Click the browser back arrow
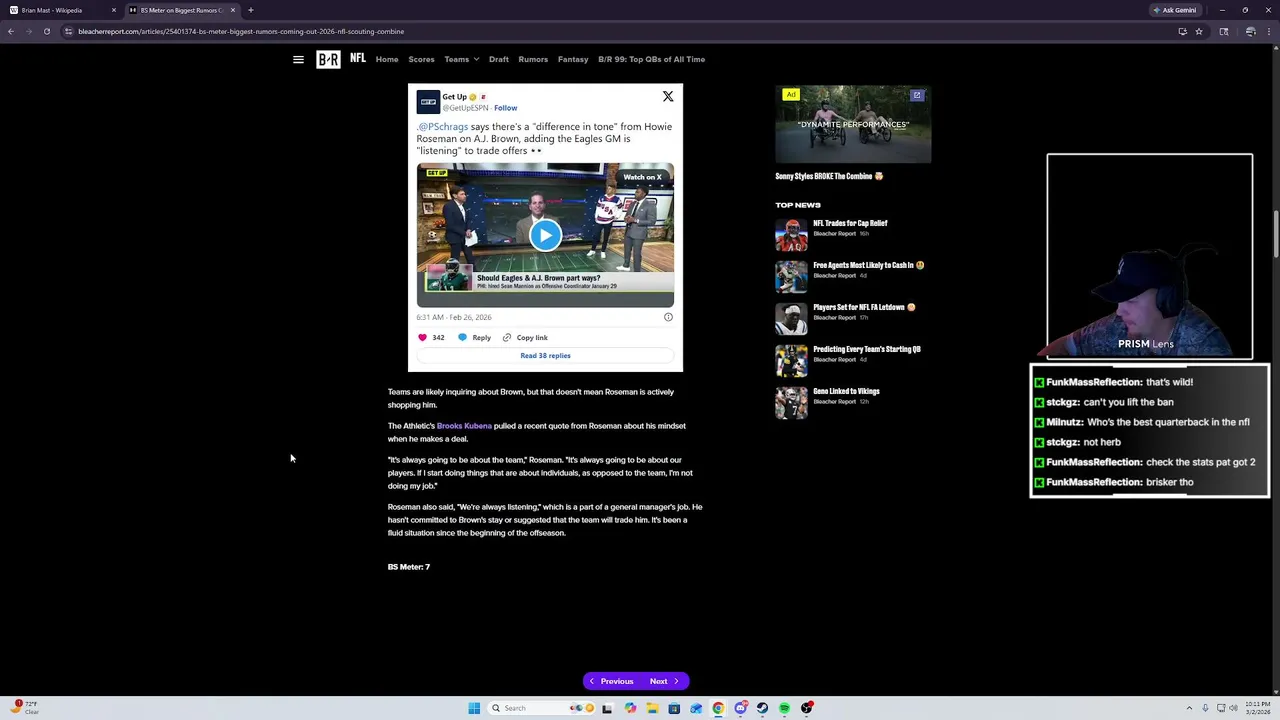The image size is (1280, 720). tap(11, 31)
